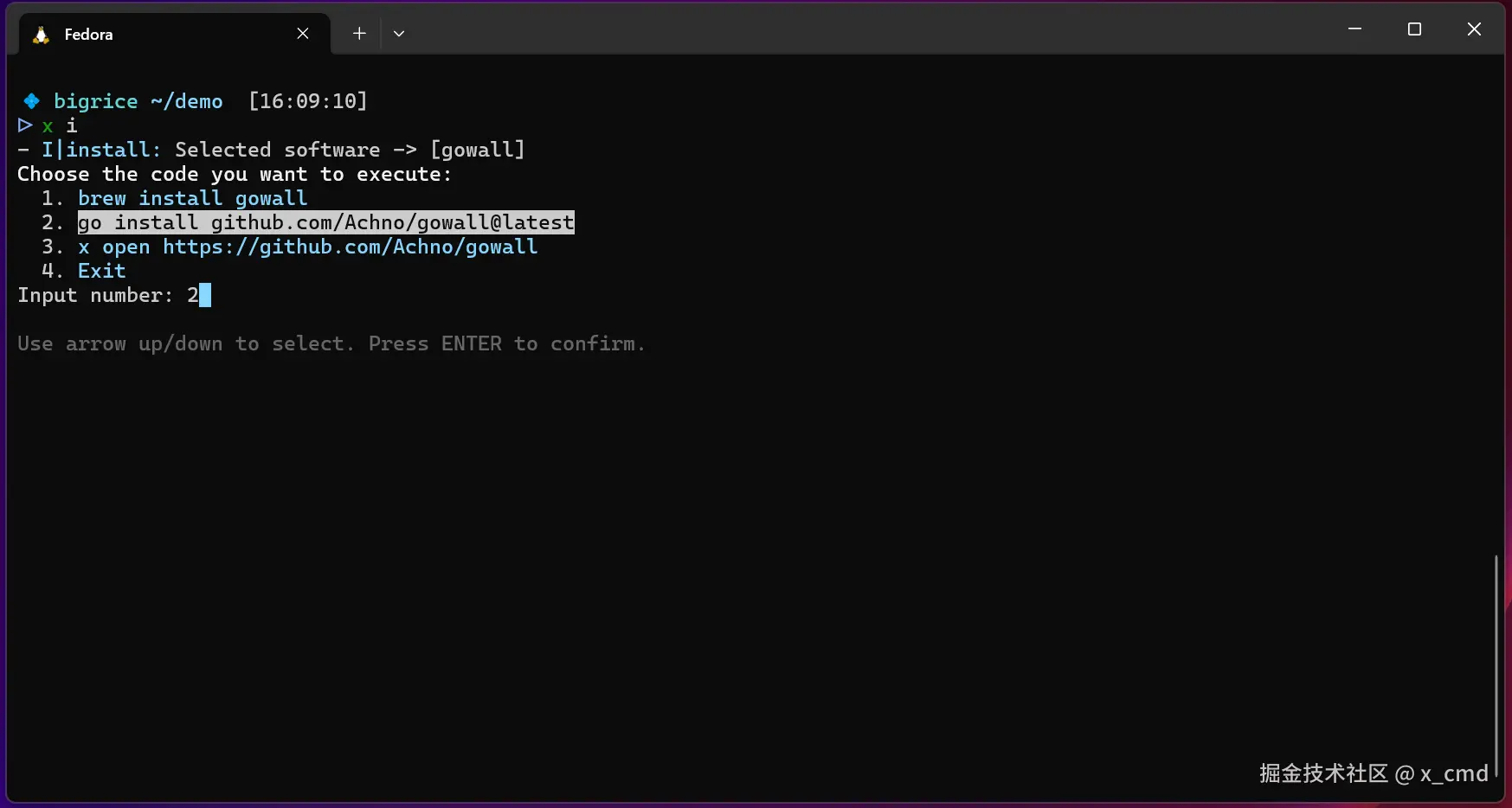Select 'x open https://github.com/Achno/gowall' option
The height and width of the screenshot is (808, 1512).
[308, 247]
